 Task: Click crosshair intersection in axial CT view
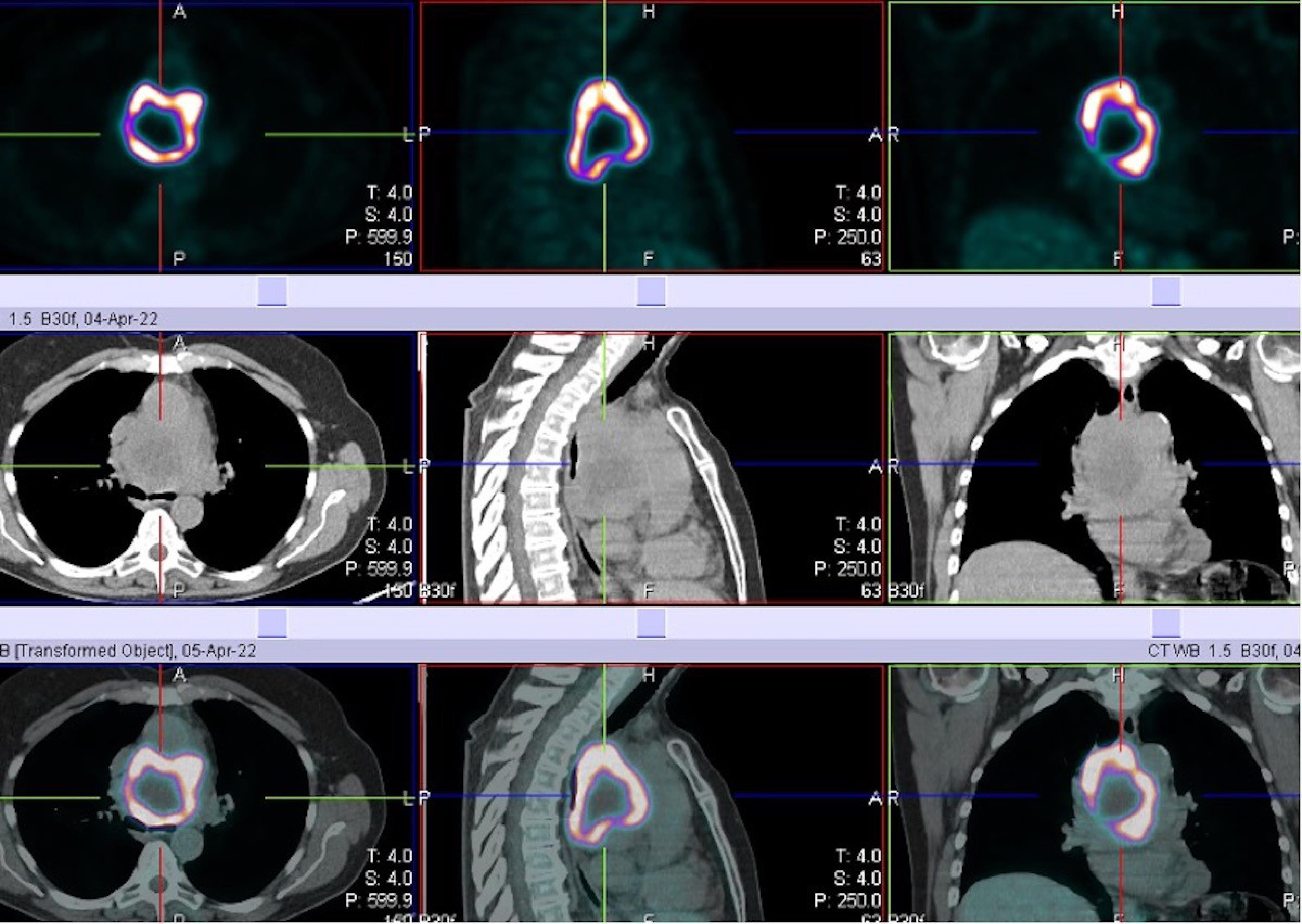[161, 467]
